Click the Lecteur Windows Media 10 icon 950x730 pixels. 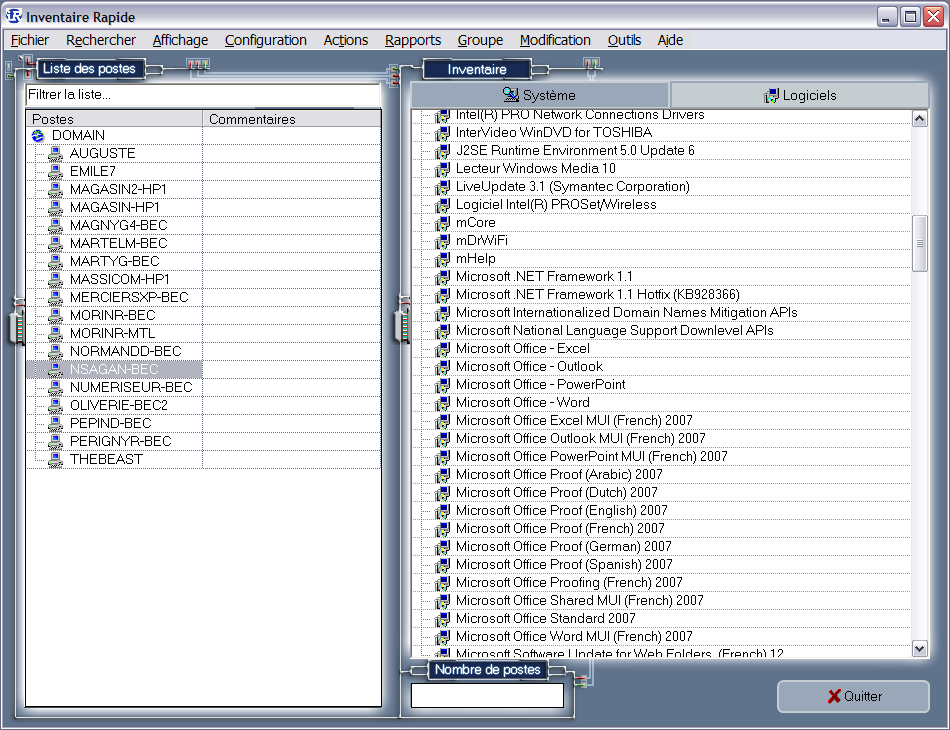[442, 168]
